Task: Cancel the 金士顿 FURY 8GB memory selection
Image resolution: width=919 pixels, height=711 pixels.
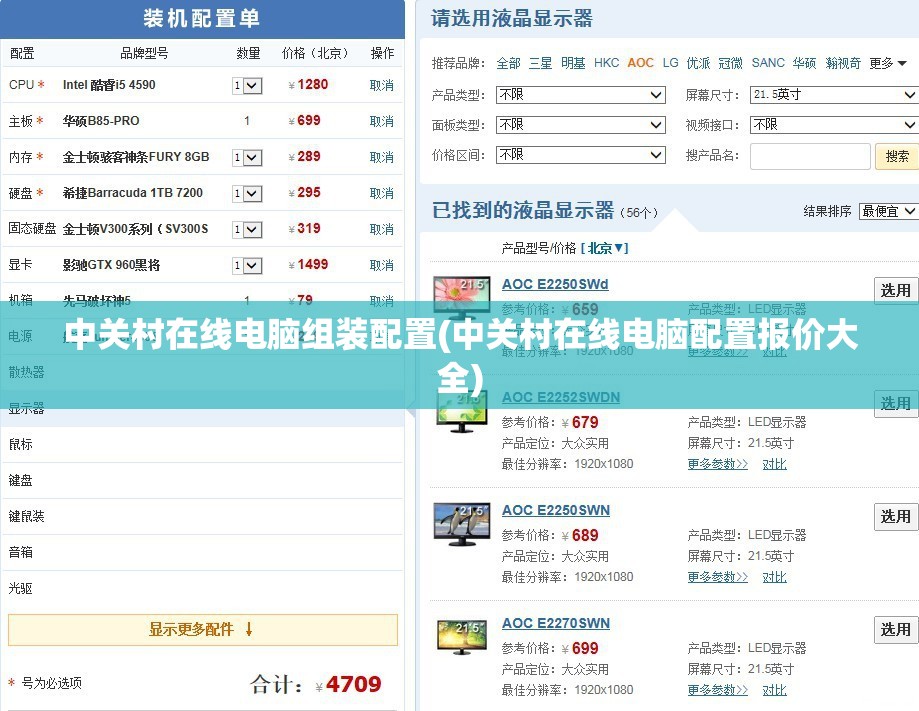Action: [x=382, y=157]
